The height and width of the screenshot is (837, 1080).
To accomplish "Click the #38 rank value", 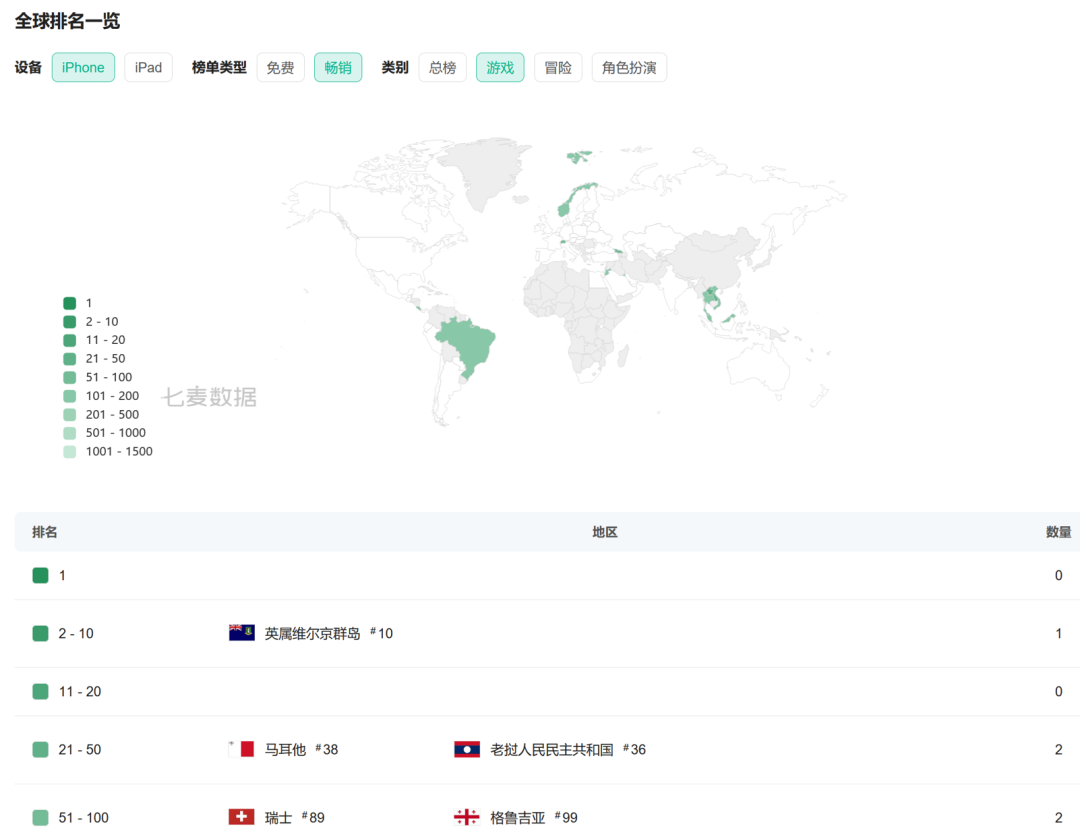I will (x=326, y=750).
